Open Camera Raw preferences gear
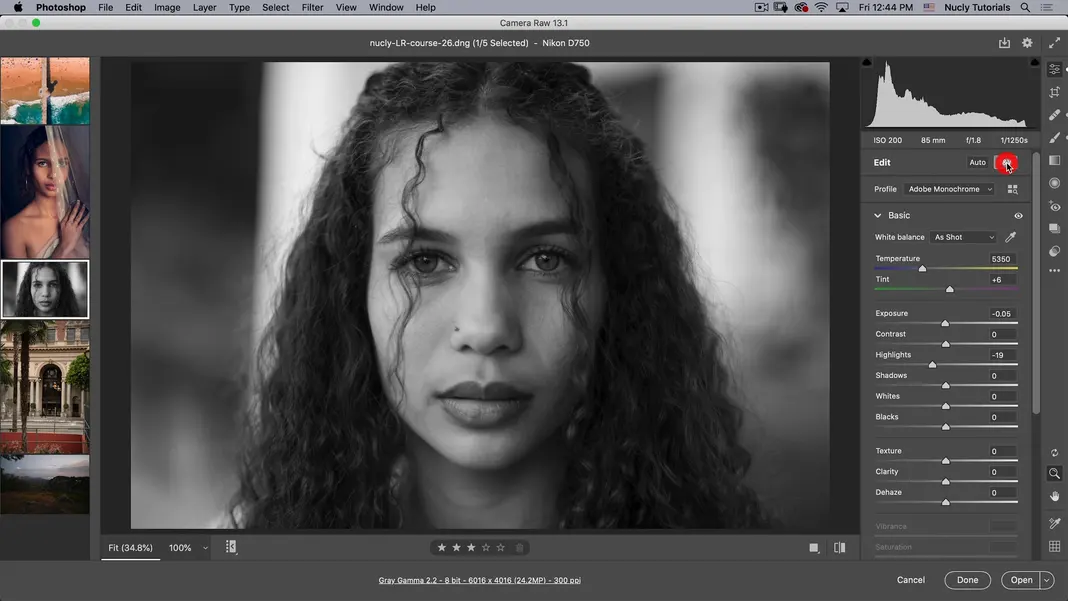The height and width of the screenshot is (601, 1068). 1027,43
